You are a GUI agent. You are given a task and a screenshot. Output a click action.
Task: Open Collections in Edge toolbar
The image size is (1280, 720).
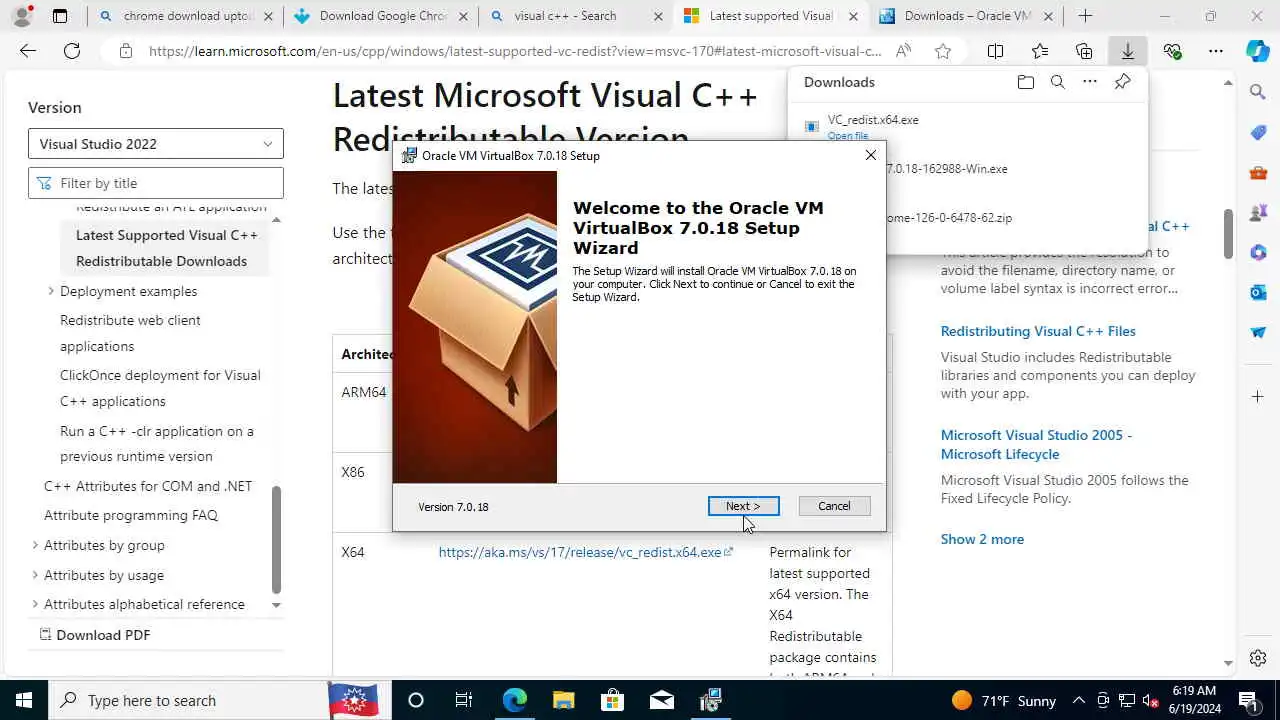[x=1084, y=51]
